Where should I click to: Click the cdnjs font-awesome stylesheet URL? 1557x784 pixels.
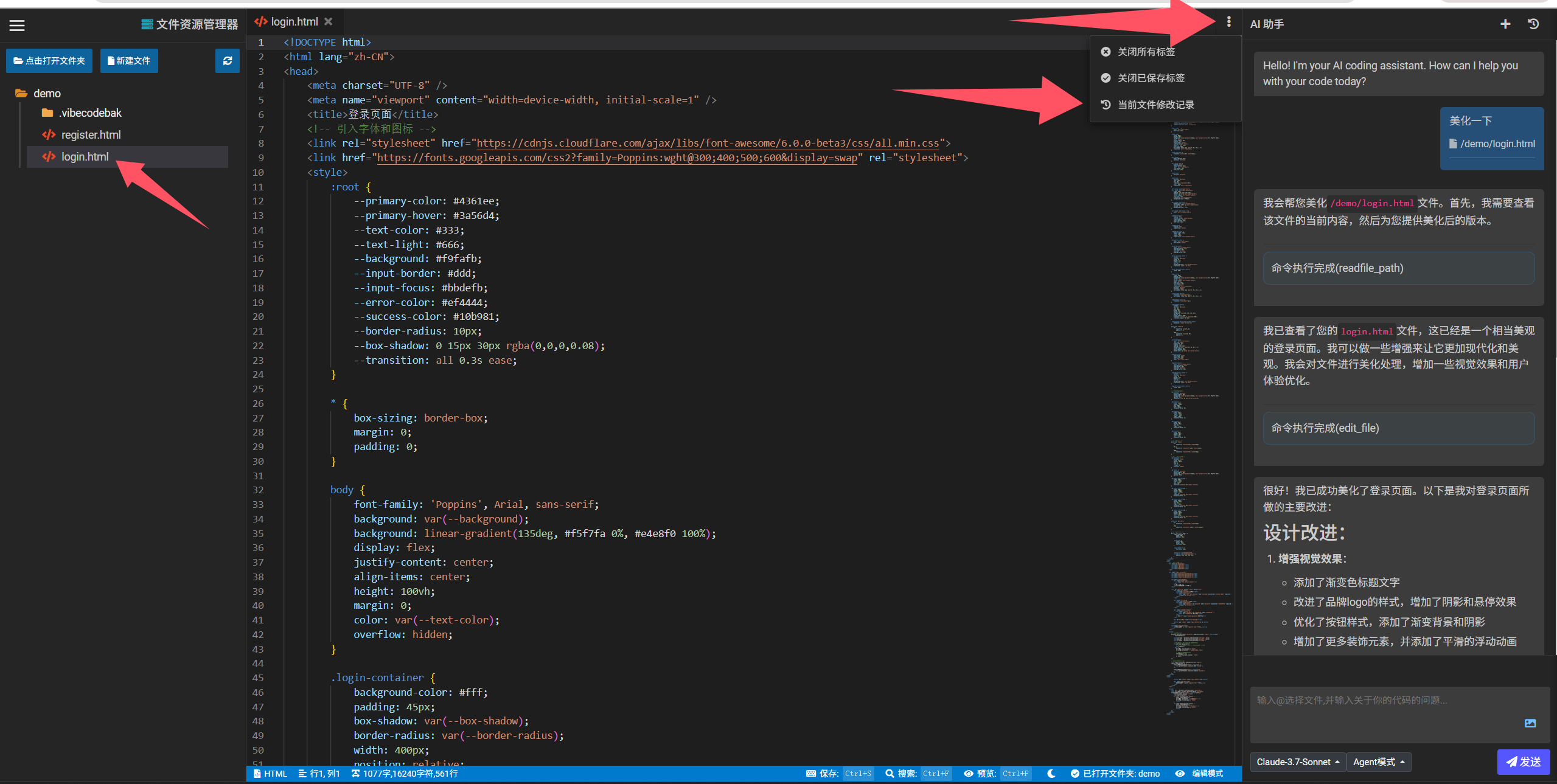tap(708, 144)
